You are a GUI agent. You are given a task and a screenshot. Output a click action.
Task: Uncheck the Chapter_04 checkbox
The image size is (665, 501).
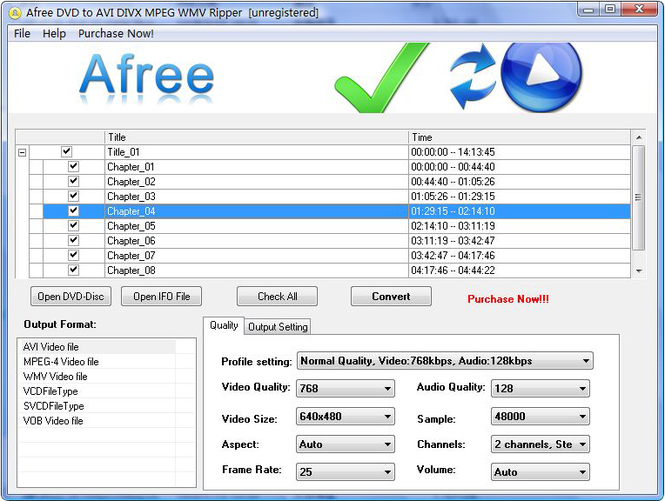pos(73,211)
